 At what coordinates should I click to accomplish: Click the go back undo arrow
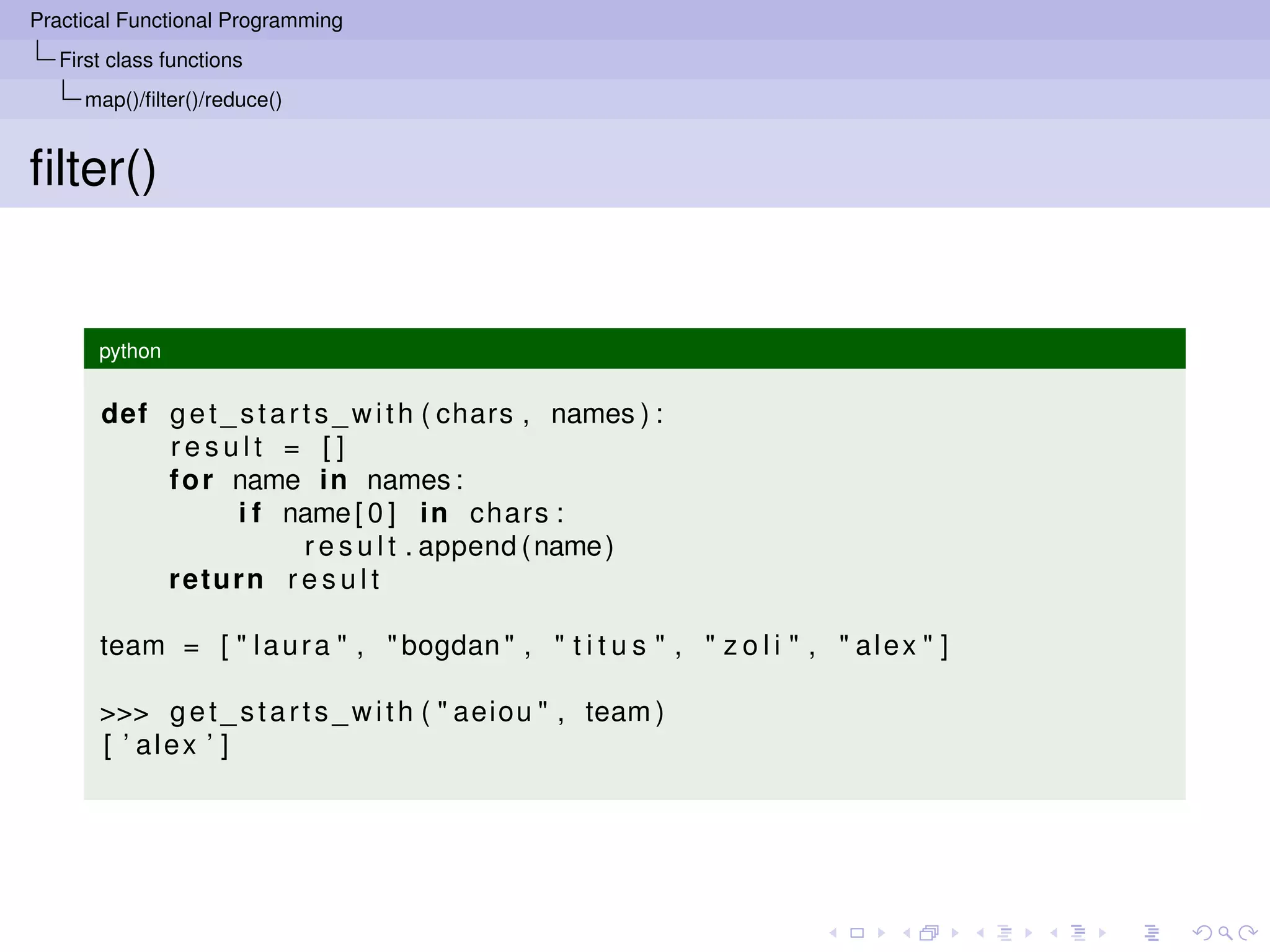[1202, 933]
